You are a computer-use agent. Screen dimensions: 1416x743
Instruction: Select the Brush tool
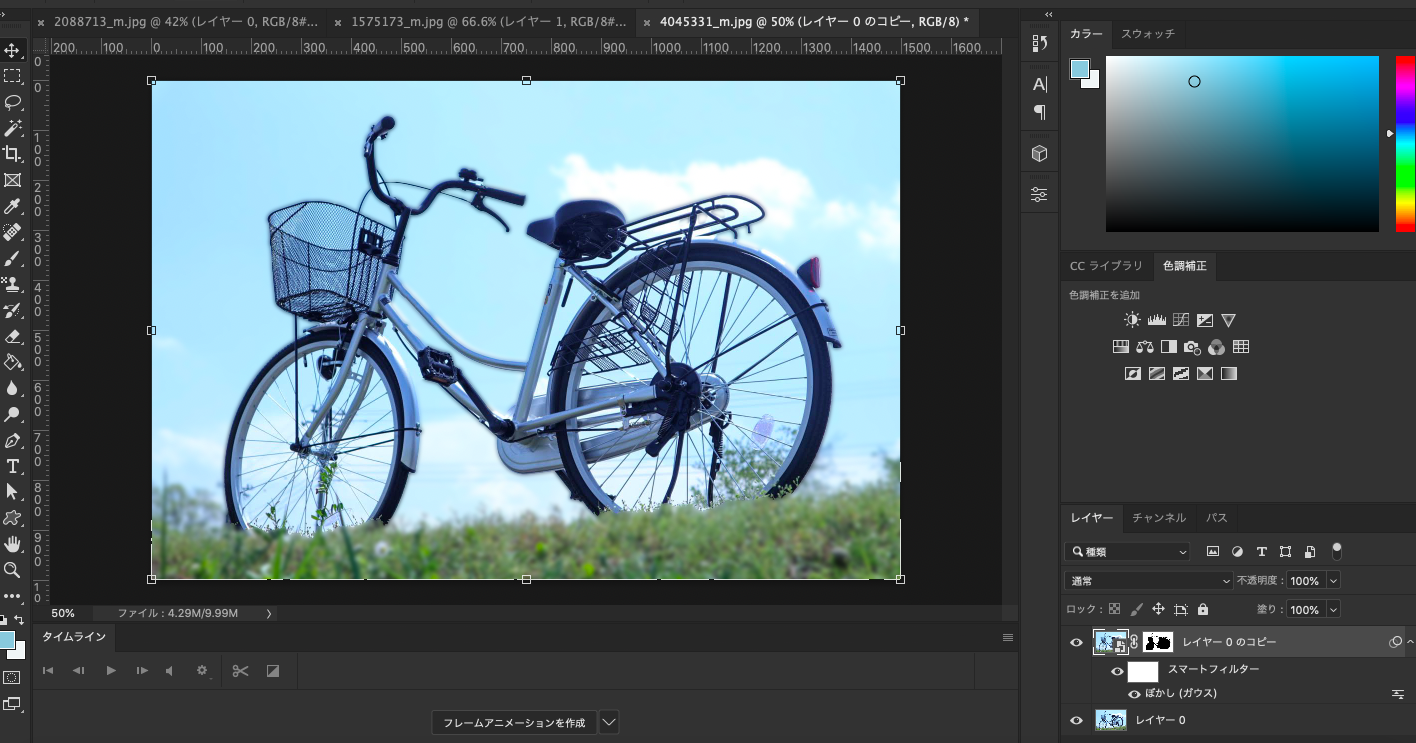click(x=12, y=258)
